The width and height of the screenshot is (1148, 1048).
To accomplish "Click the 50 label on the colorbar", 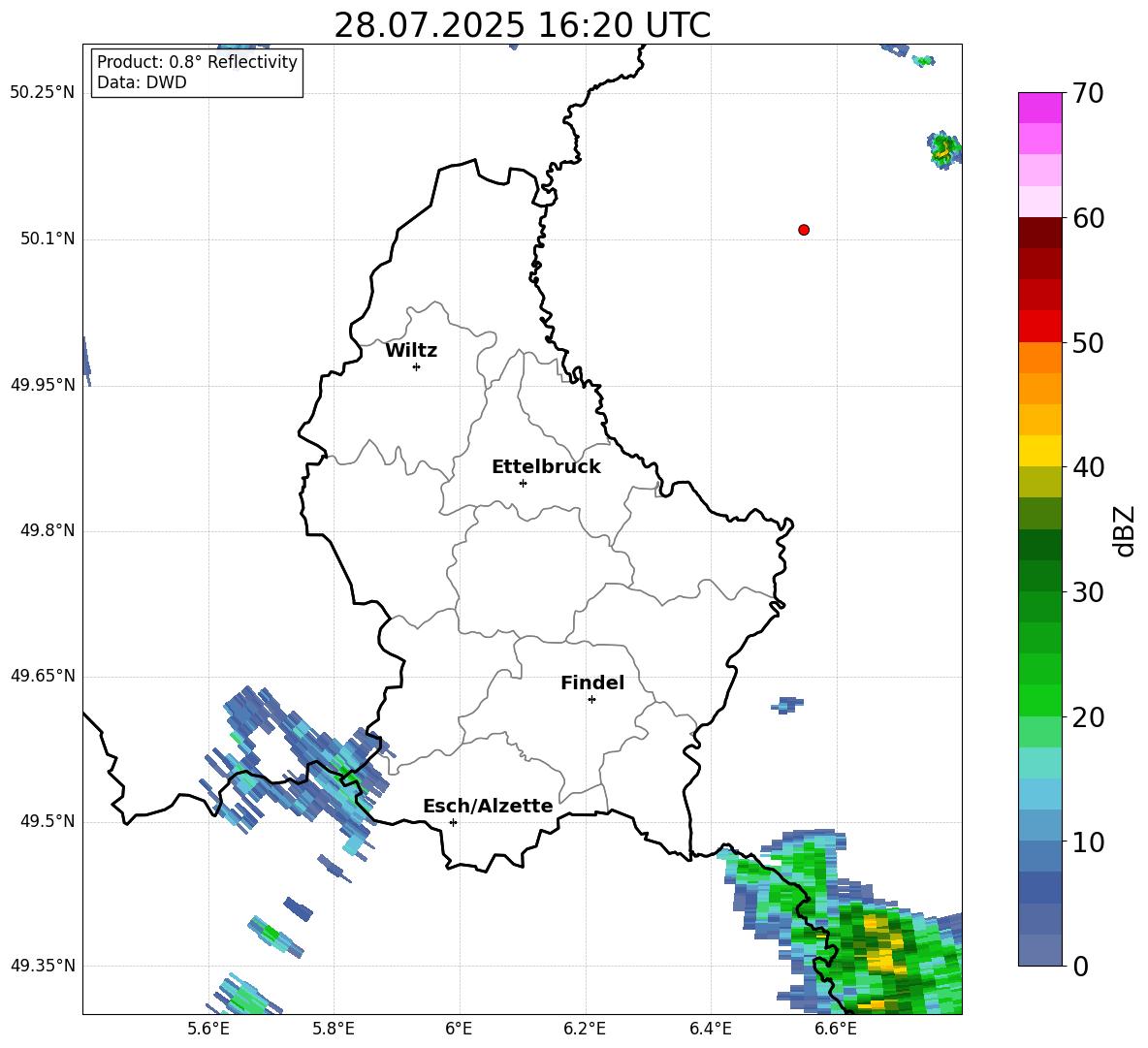I will point(1088,342).
